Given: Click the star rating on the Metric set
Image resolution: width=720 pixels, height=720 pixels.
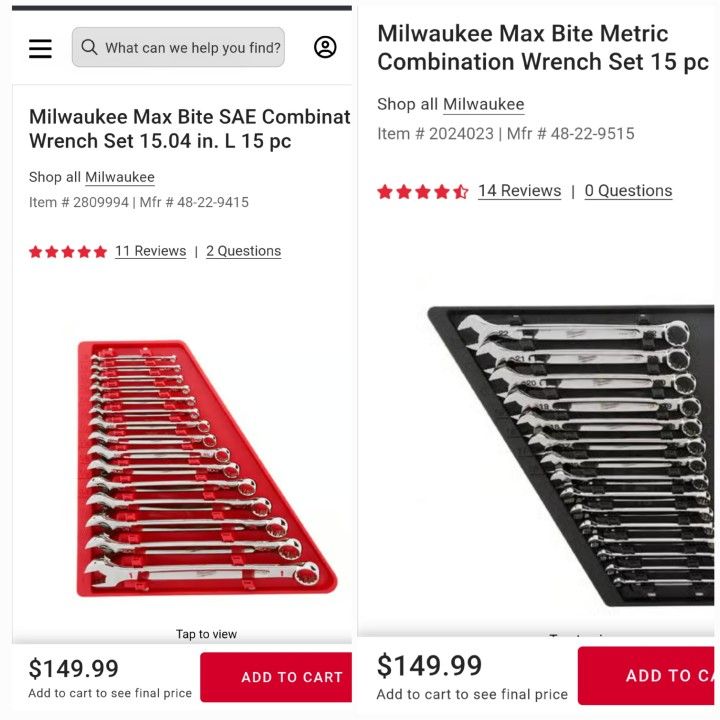Looking at the screenshot, I should 422,192.
